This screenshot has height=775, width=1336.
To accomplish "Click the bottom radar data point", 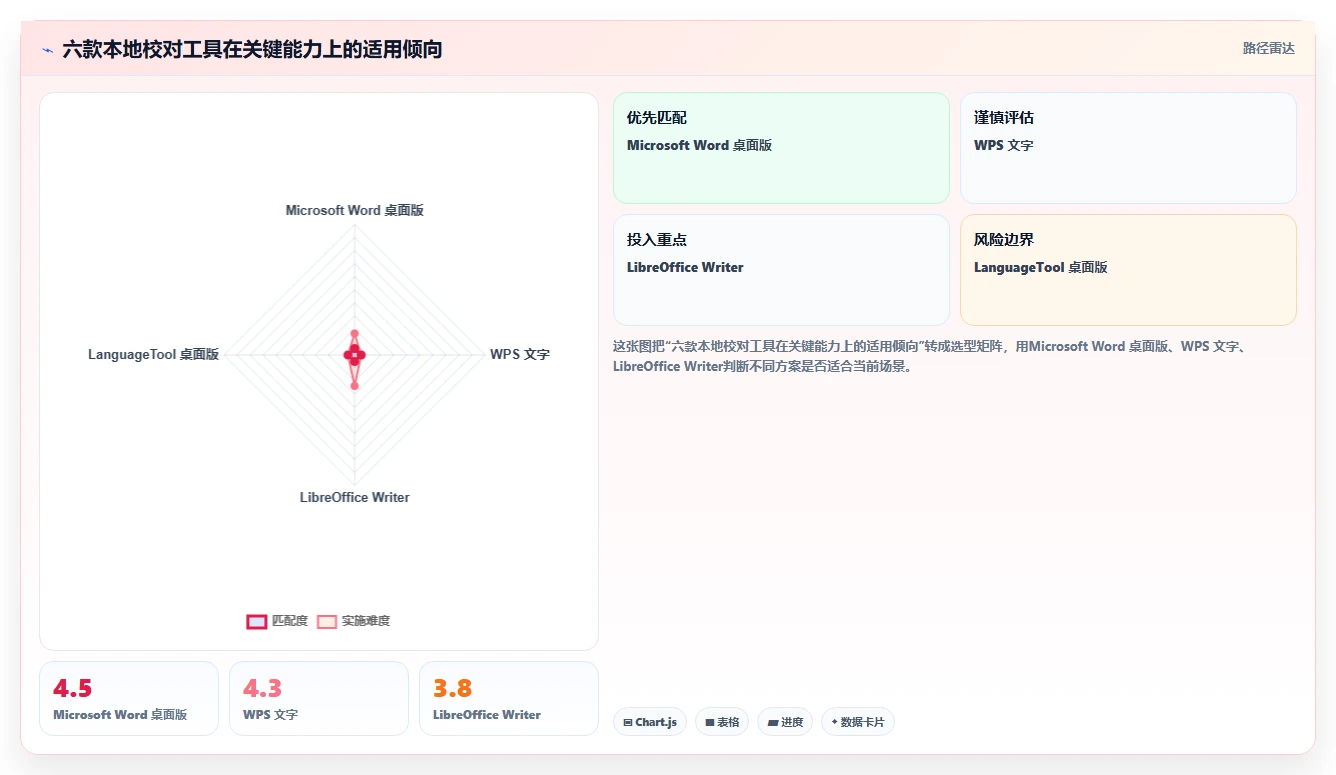I will 355,385.
